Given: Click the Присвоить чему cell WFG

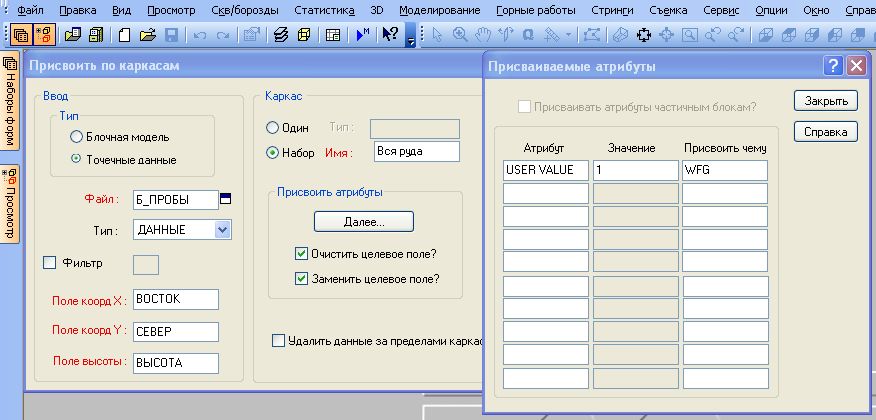Looking at the screenshot, I should 725,170.
